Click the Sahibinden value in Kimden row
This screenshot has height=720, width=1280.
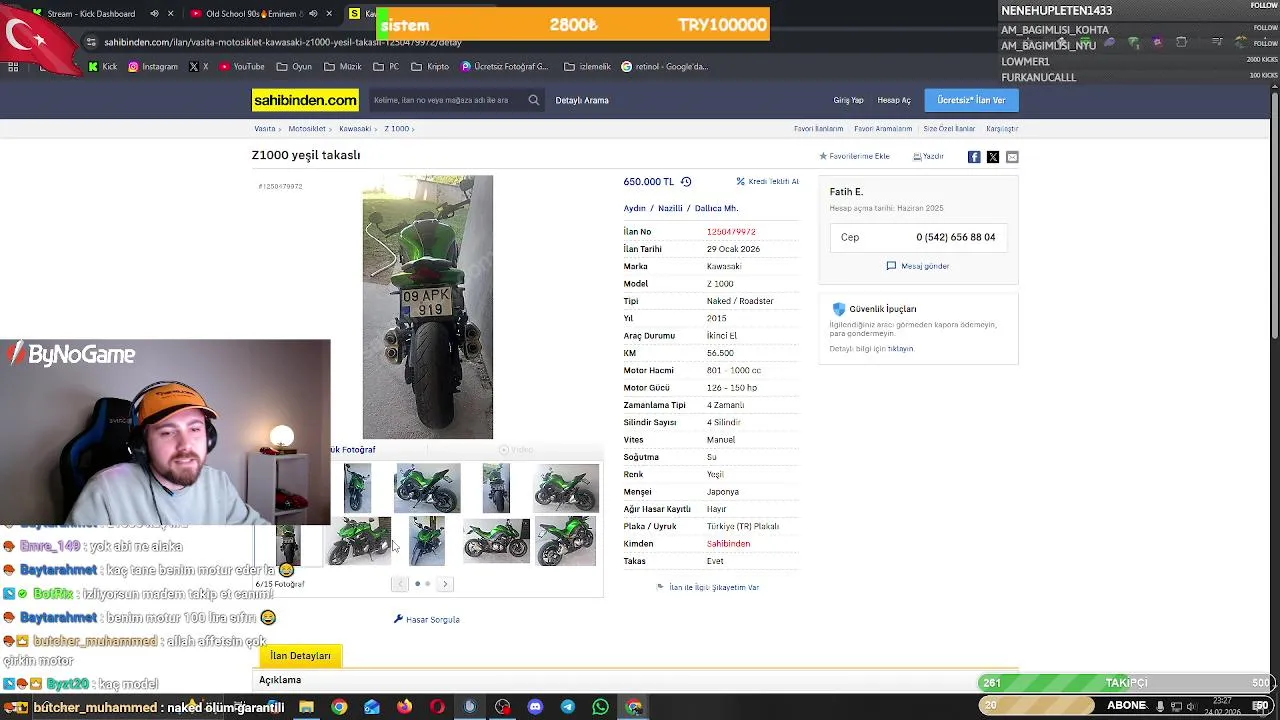pos(728,544)
